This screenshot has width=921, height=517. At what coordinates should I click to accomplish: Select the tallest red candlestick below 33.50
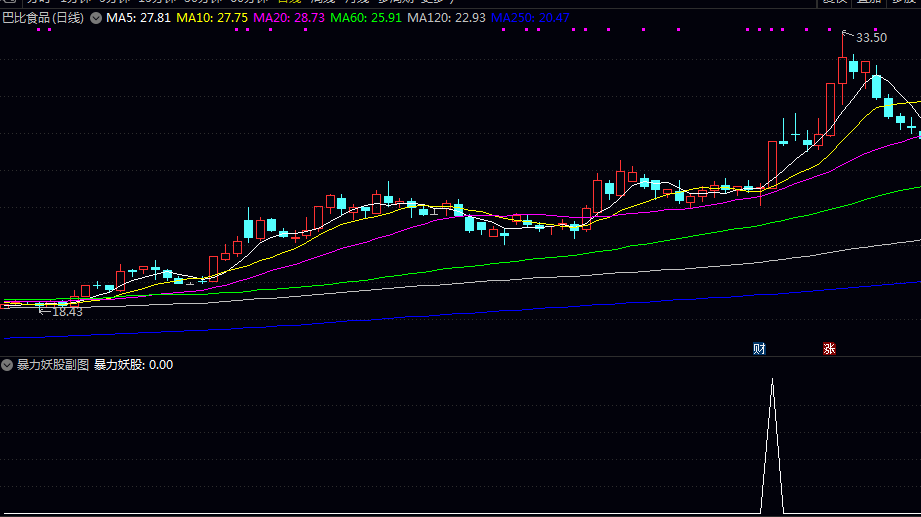click(842, 70)
